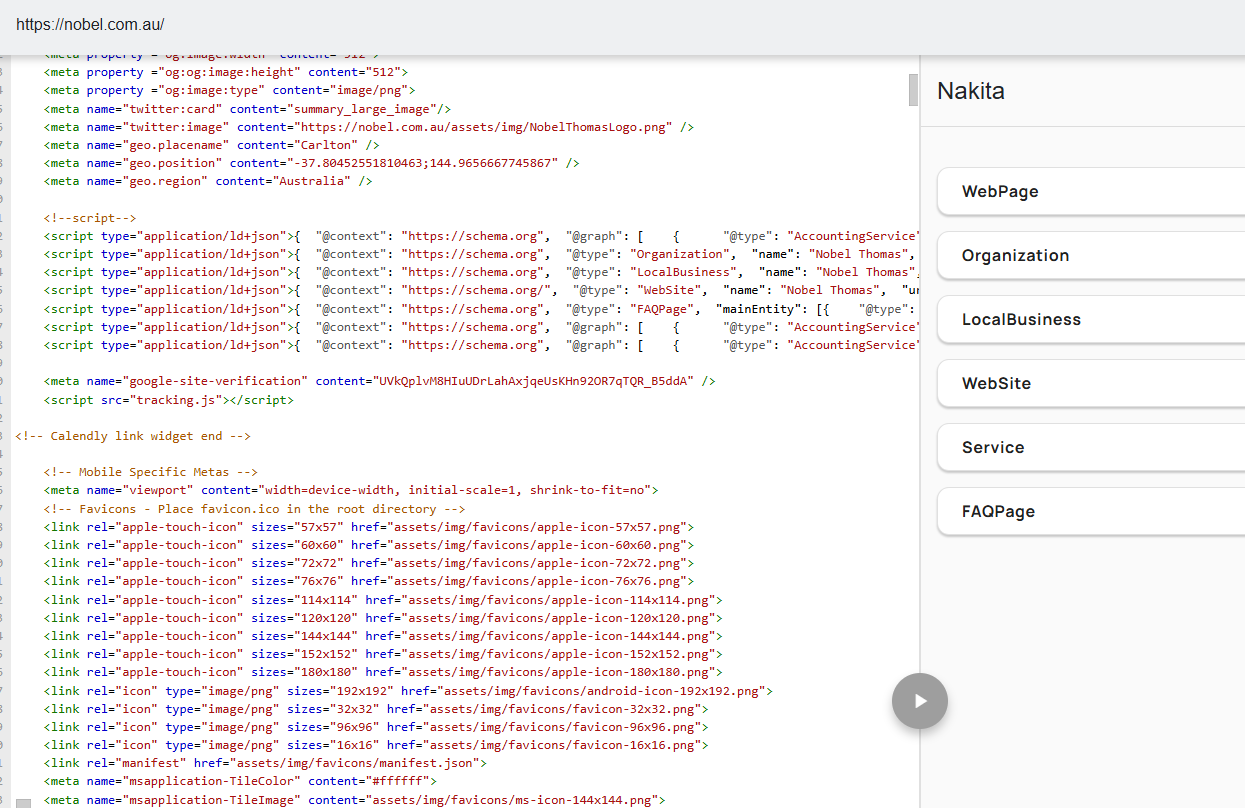Click the ld+json script line typed LocalBusiness
This screenshot has width=1245, height=808.
tap(481, 272)
